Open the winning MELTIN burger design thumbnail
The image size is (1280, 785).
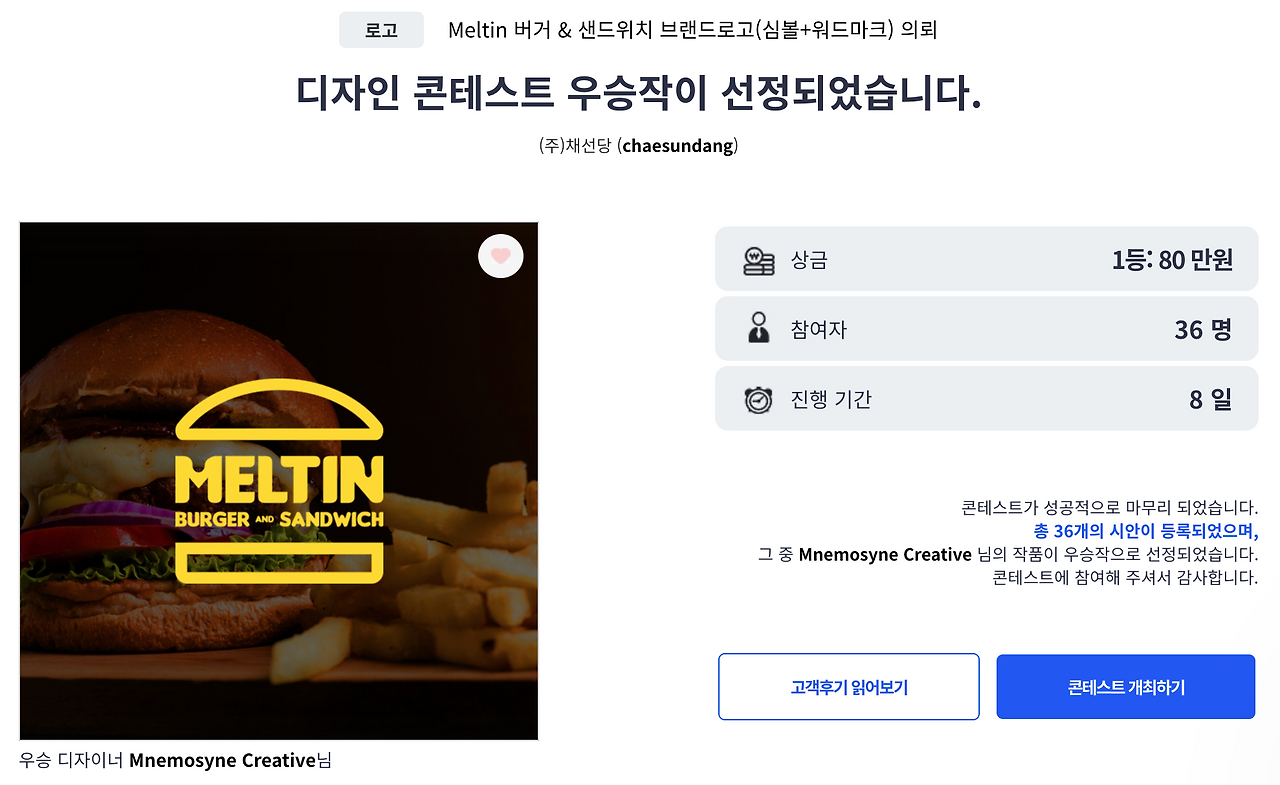tap(279, 481)
